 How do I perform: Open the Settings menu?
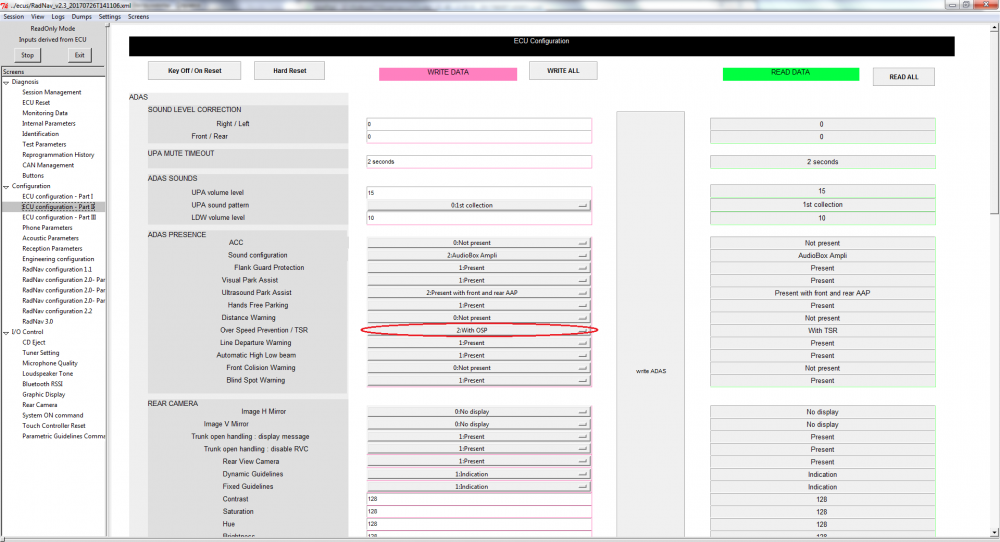pos(110,17)
